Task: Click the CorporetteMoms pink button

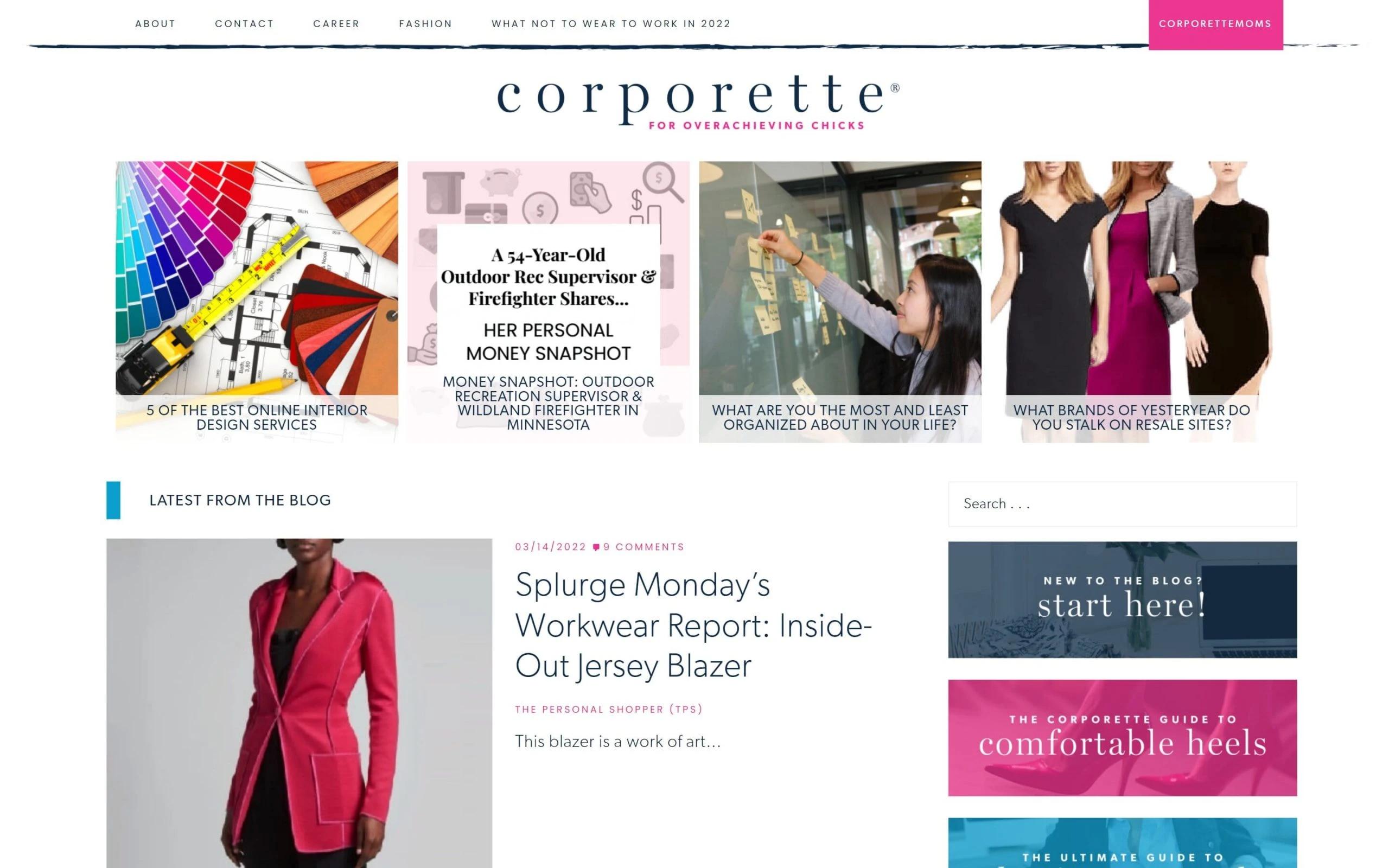Action: [x=1215, y=24]
